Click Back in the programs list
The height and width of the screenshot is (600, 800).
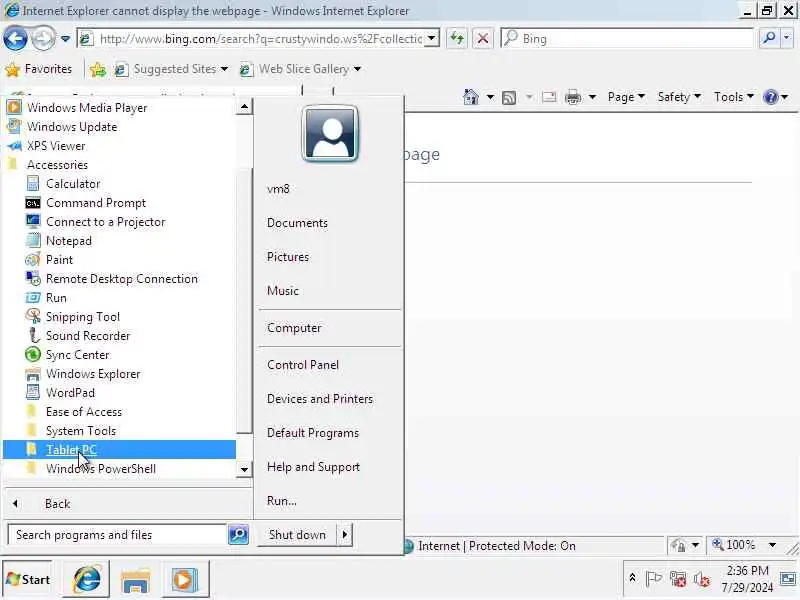(57, 504)
